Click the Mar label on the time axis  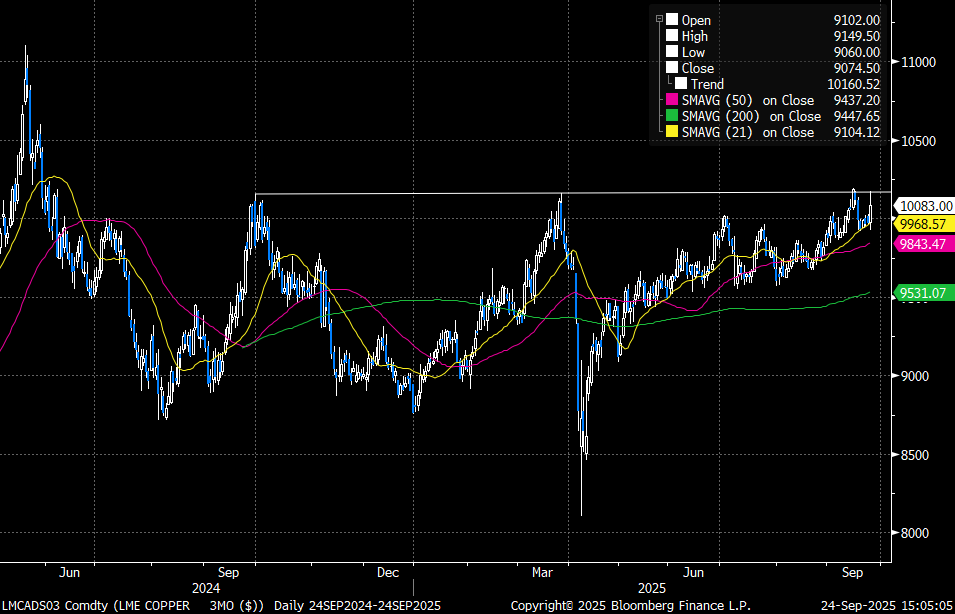(x=543, y=573)
